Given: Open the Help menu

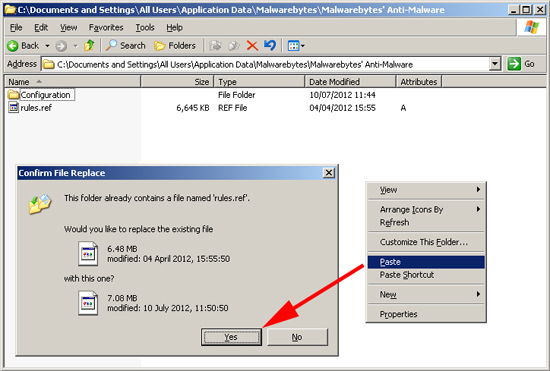Looking at the screenshot, I should (x=174, y=27).
